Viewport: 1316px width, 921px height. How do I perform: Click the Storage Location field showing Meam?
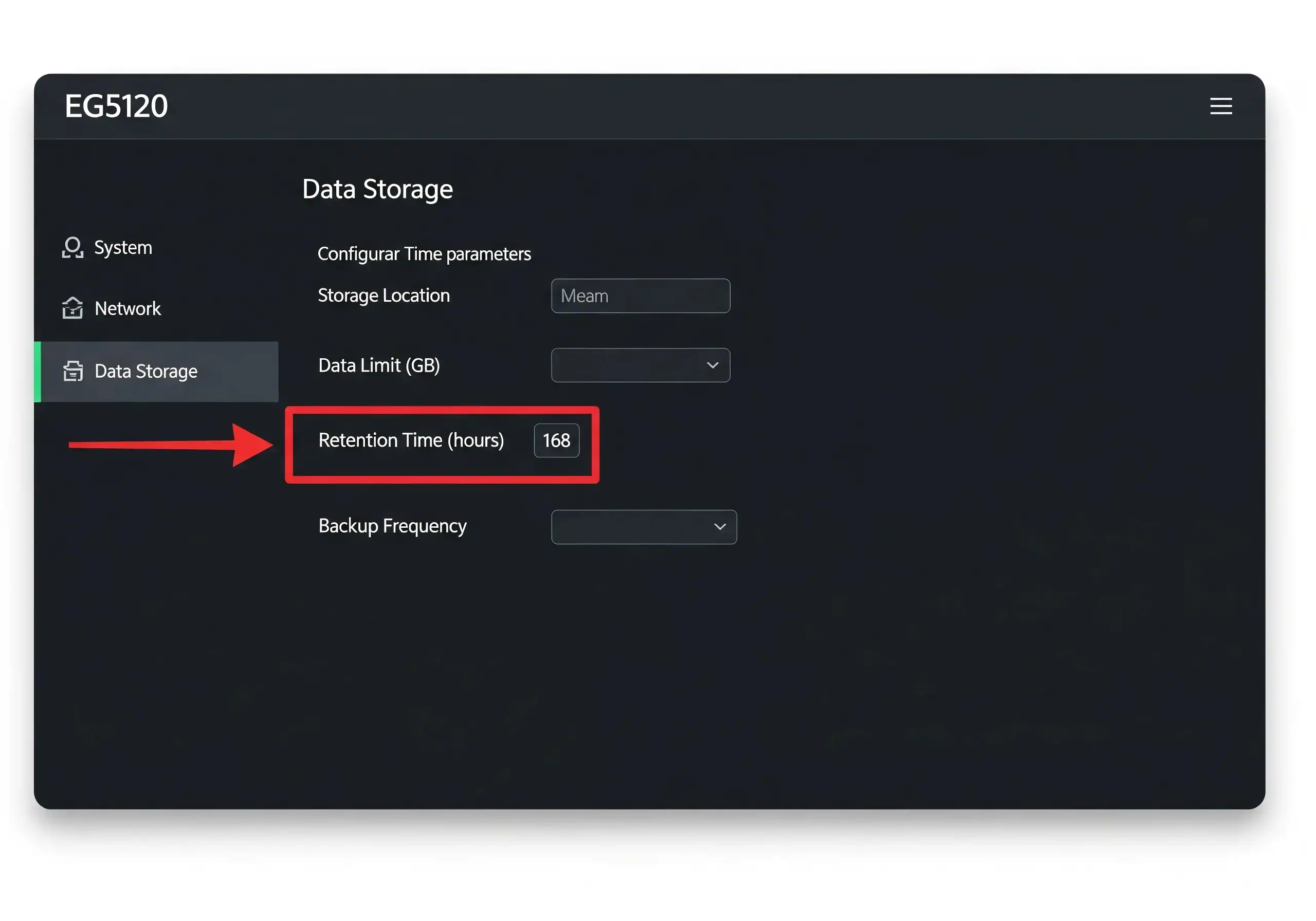click(x=640, y=296)
